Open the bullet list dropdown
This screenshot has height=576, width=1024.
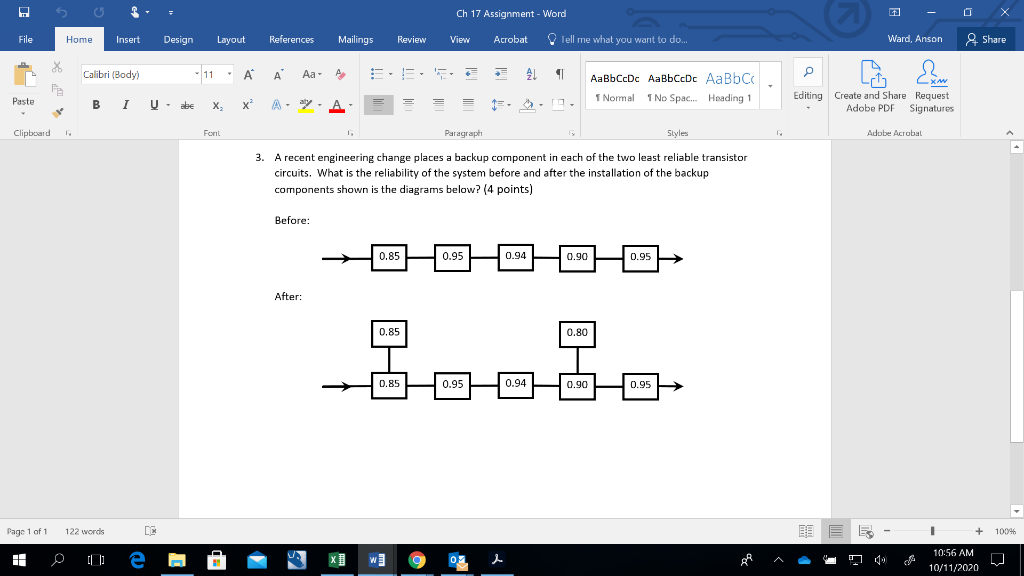(390, 74)
